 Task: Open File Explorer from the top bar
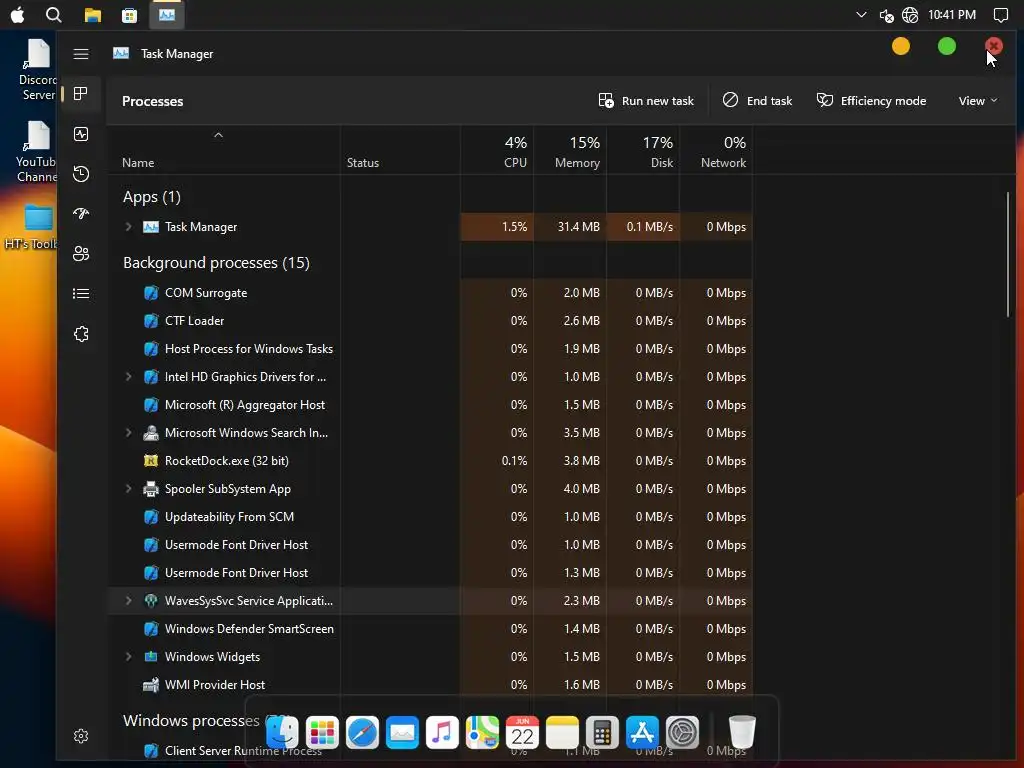pyautogui.click(x=93, y=14)
